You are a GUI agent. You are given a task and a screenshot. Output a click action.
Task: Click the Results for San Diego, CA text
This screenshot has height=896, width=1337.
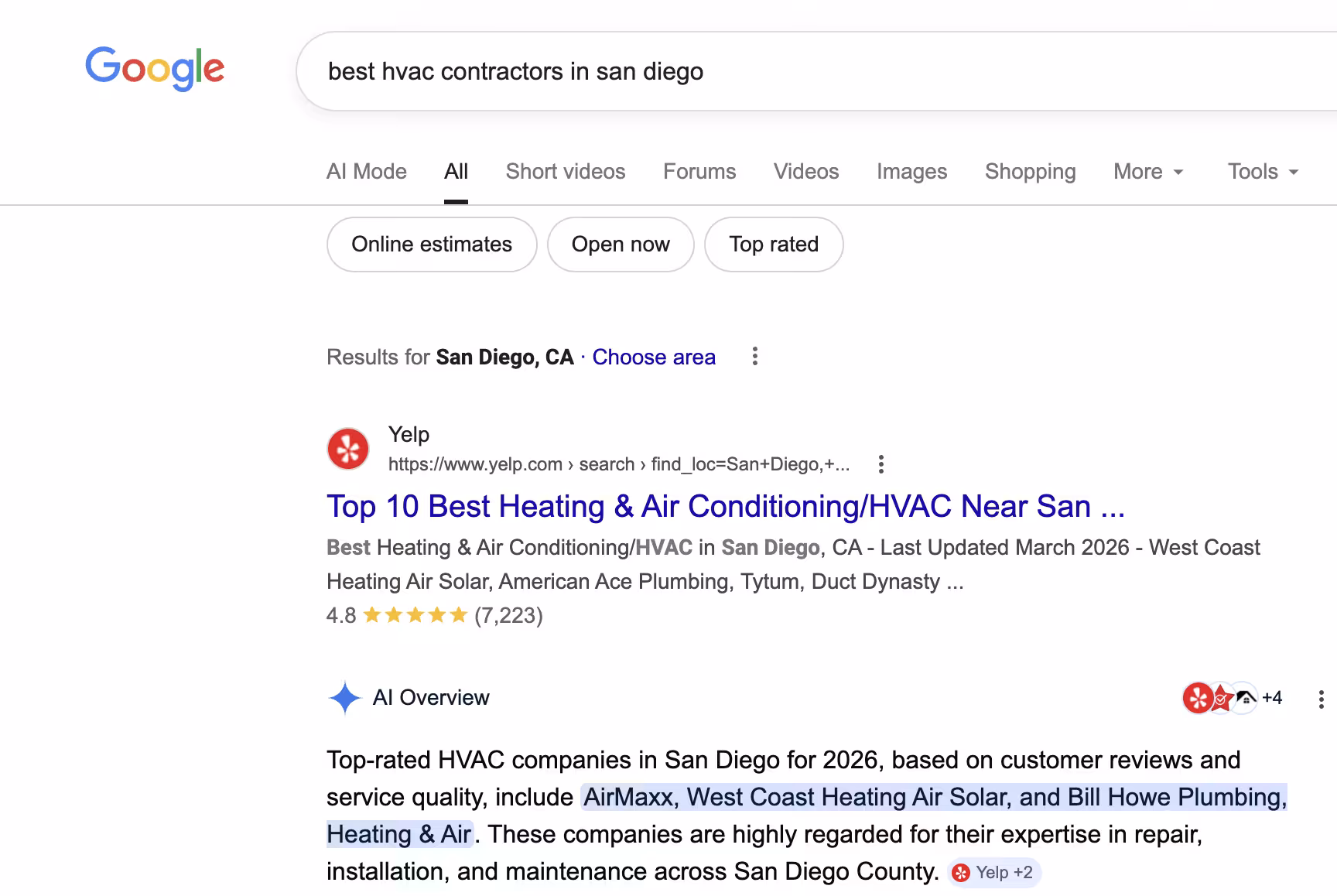[450, 357]
